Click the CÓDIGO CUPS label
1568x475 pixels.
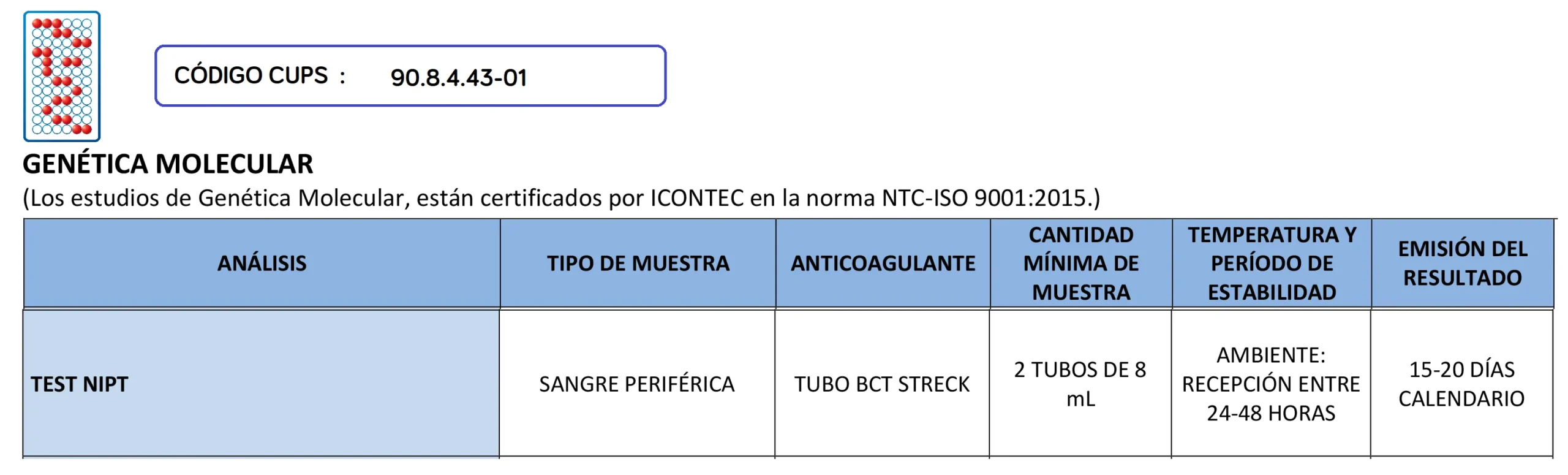(251, 75)
